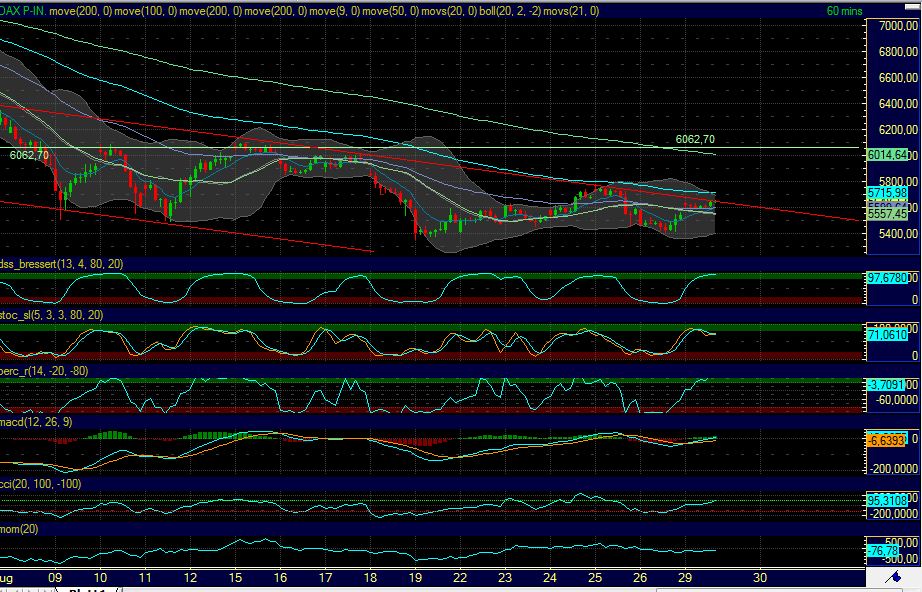Image resolution: width=922 pixels, height=592 pixels.
Task: Select the cci(20, 100, -100) panel label
Action: 41,484
